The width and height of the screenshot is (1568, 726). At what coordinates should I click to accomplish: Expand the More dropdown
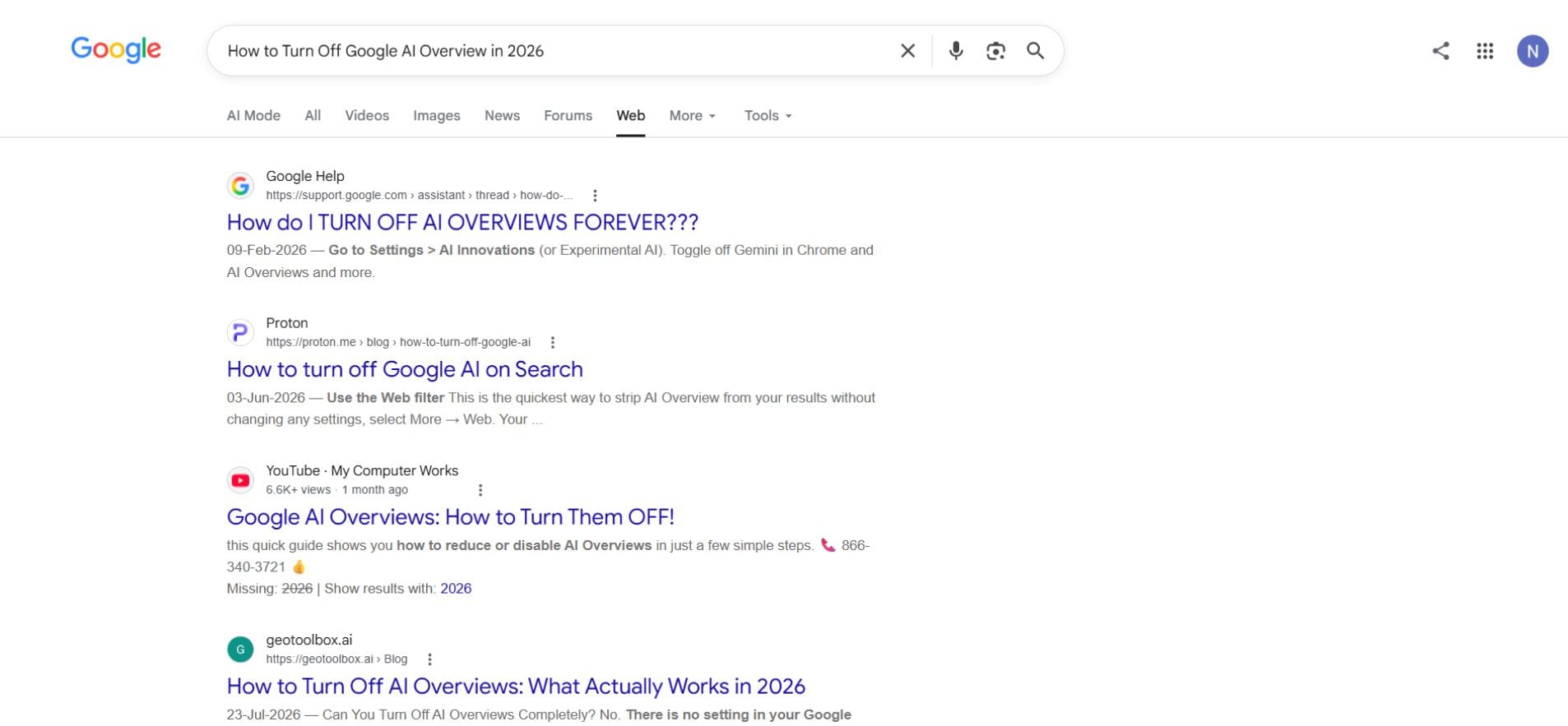click(x=693, y=115)
